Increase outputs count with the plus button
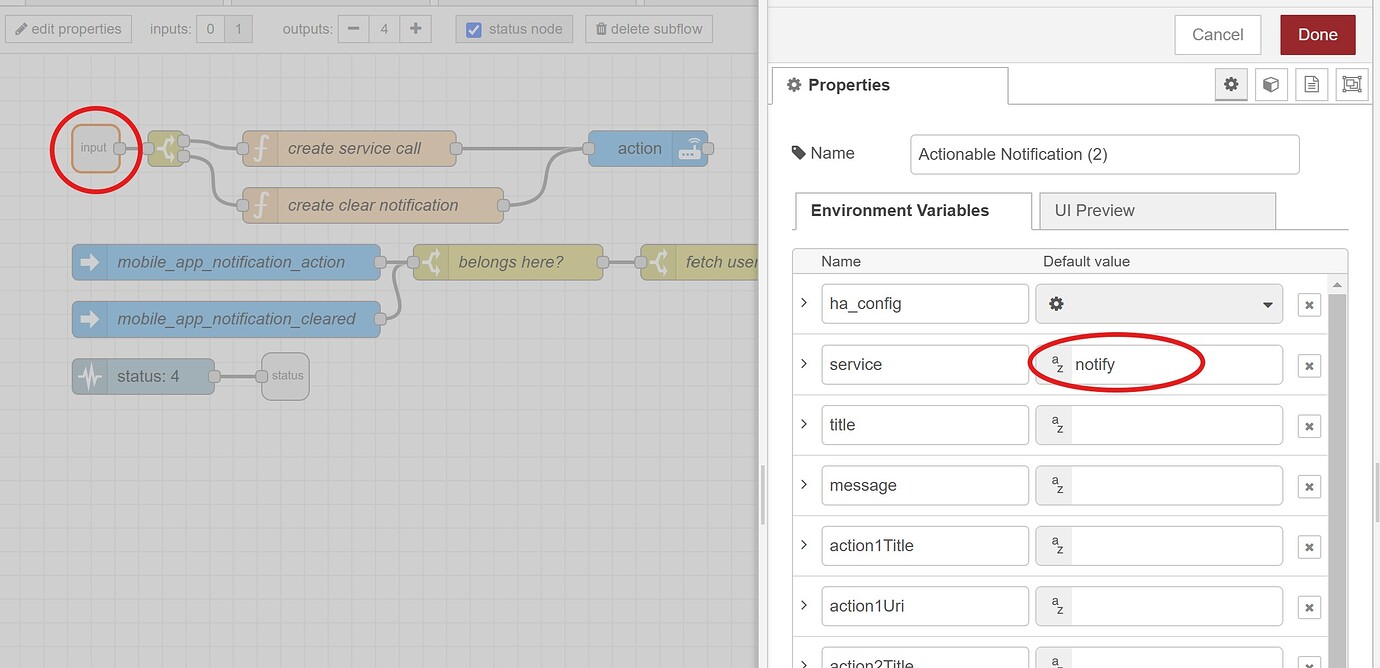The width and height of the screenshot is (1380, 668). [x=415, y=29]
